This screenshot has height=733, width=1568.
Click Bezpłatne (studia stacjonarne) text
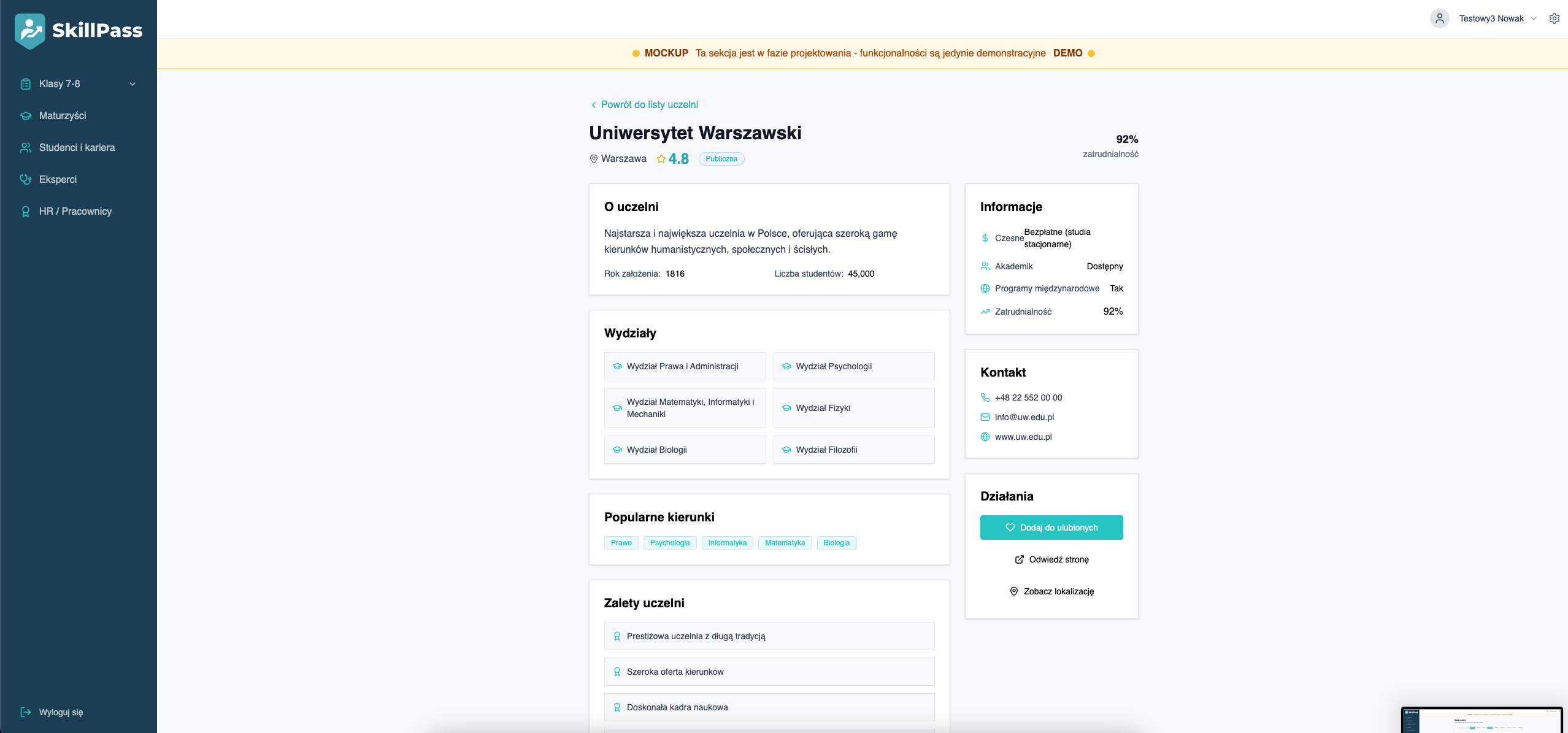point(1058,238)
